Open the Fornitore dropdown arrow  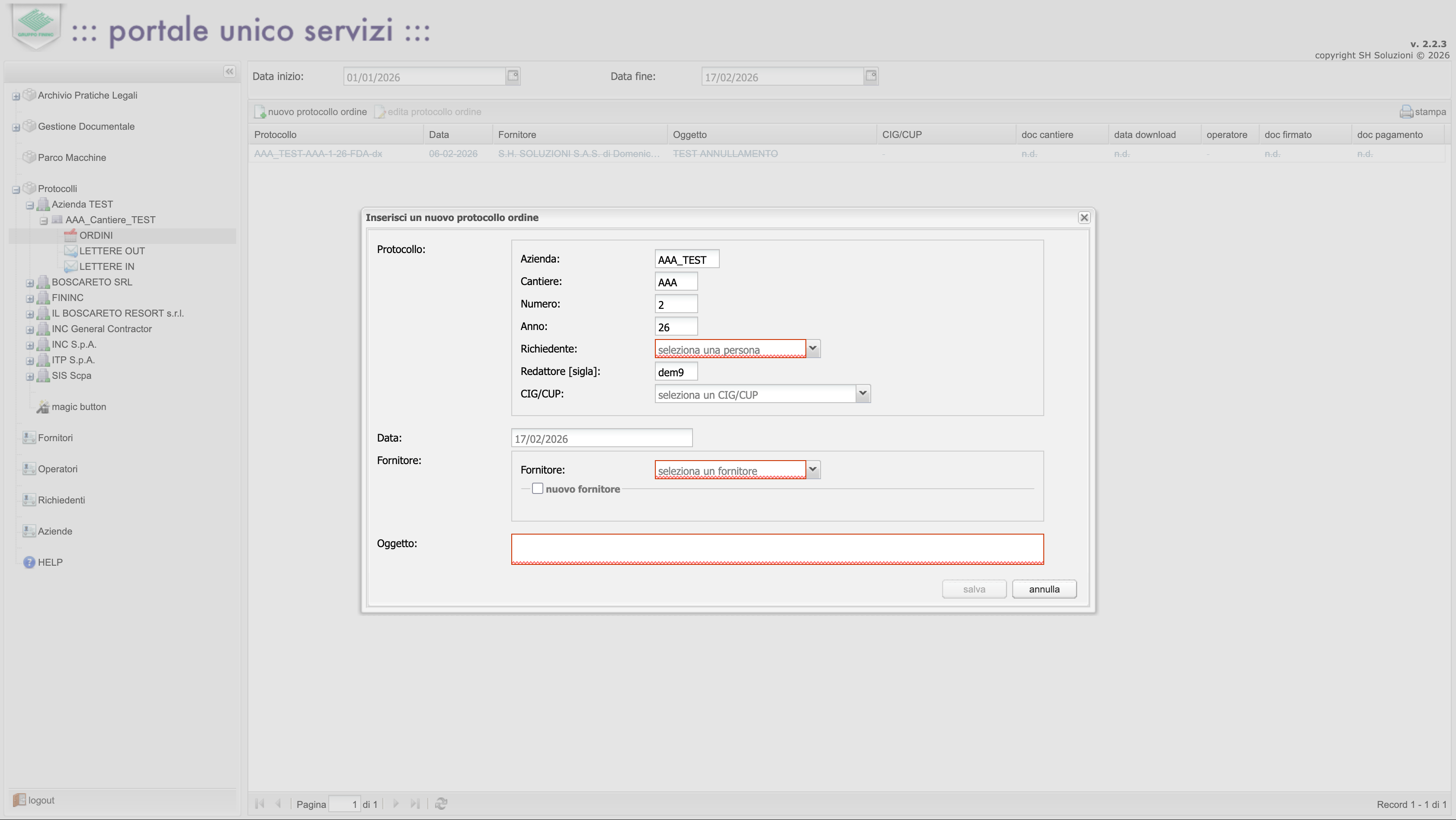pos(813,470)
